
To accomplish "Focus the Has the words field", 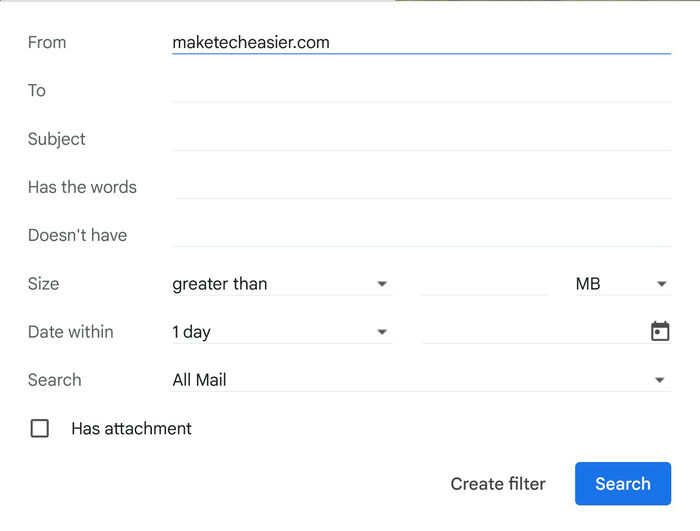I will 421,187.
